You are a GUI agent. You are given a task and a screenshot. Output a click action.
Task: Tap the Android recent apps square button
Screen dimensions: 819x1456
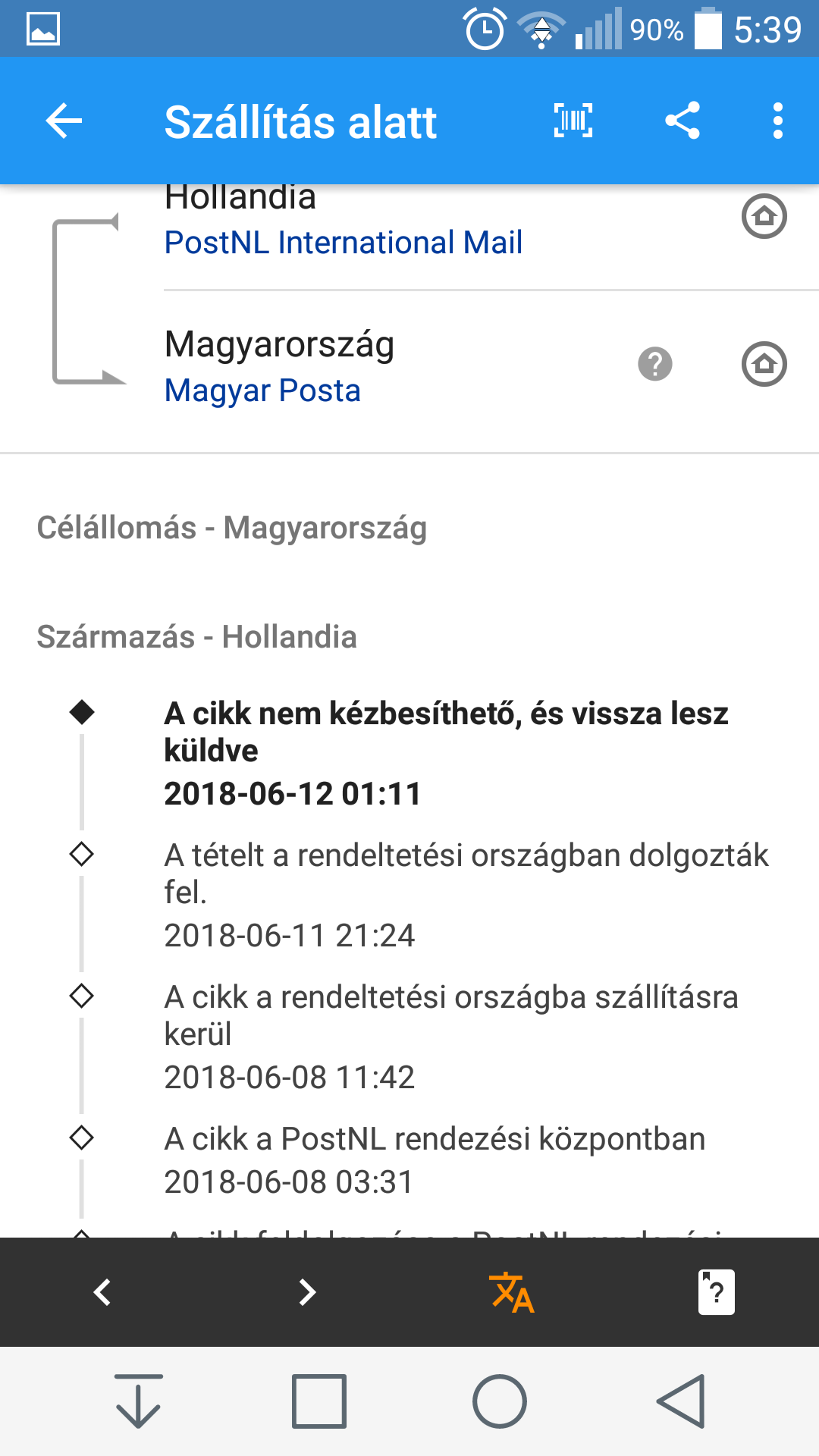coord(319,1401)
